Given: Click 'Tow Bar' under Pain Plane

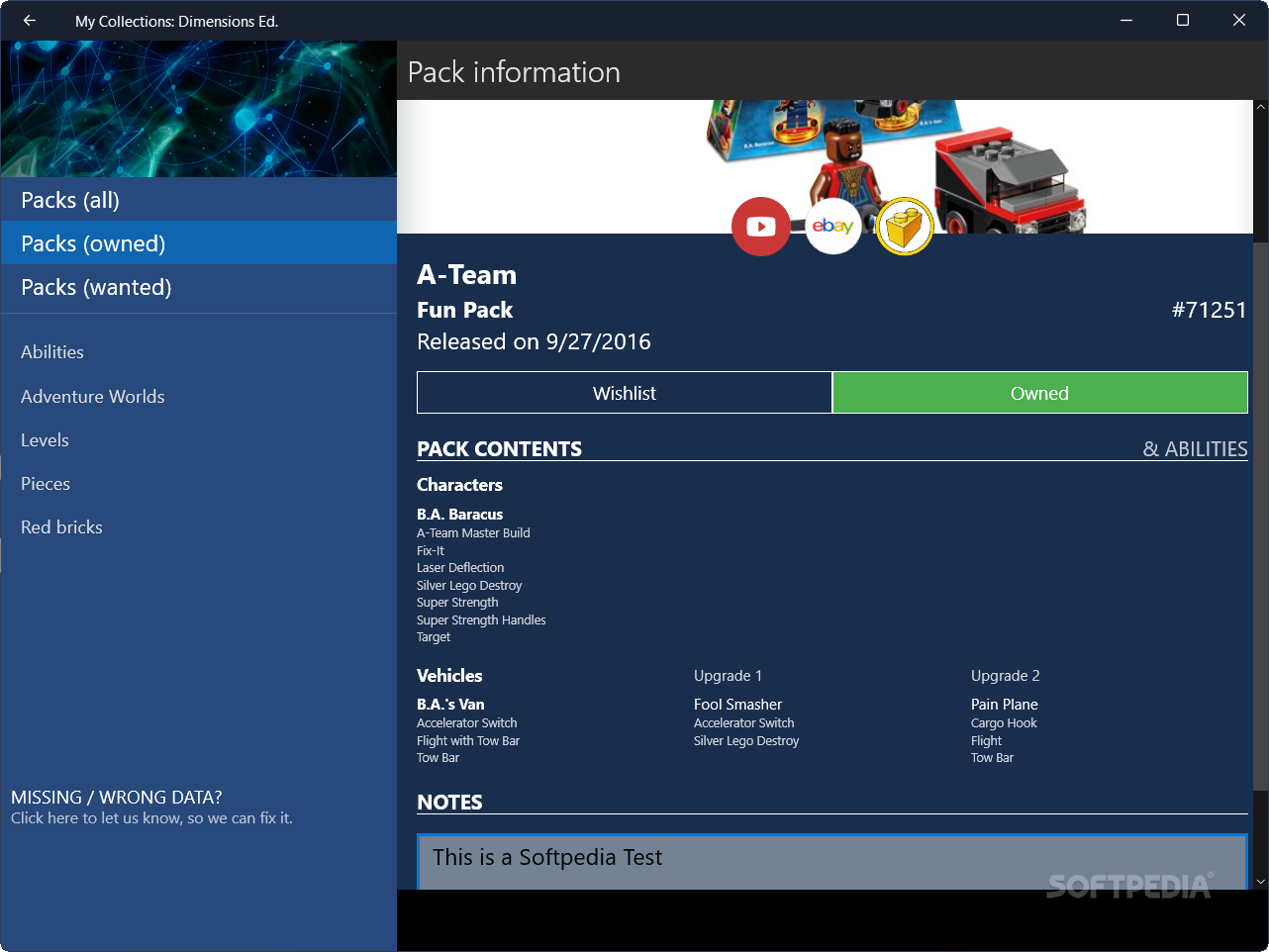Looking at the screenshot, I should tap(992, 758).
